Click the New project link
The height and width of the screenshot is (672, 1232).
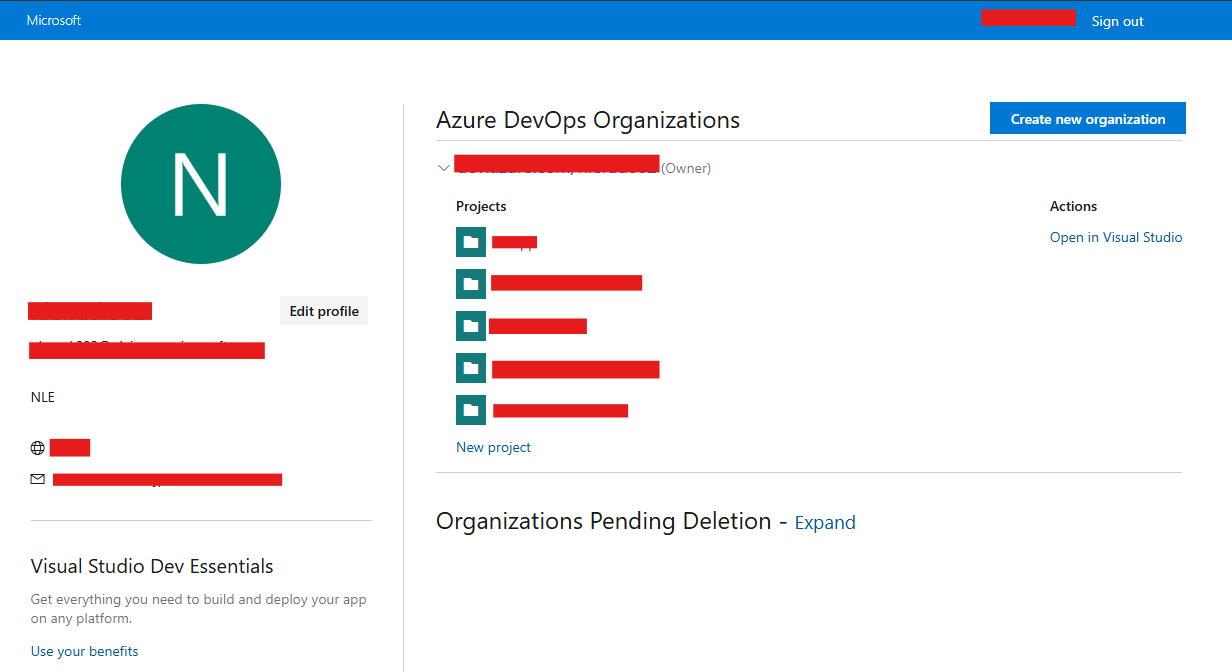[x=493, y=447]
